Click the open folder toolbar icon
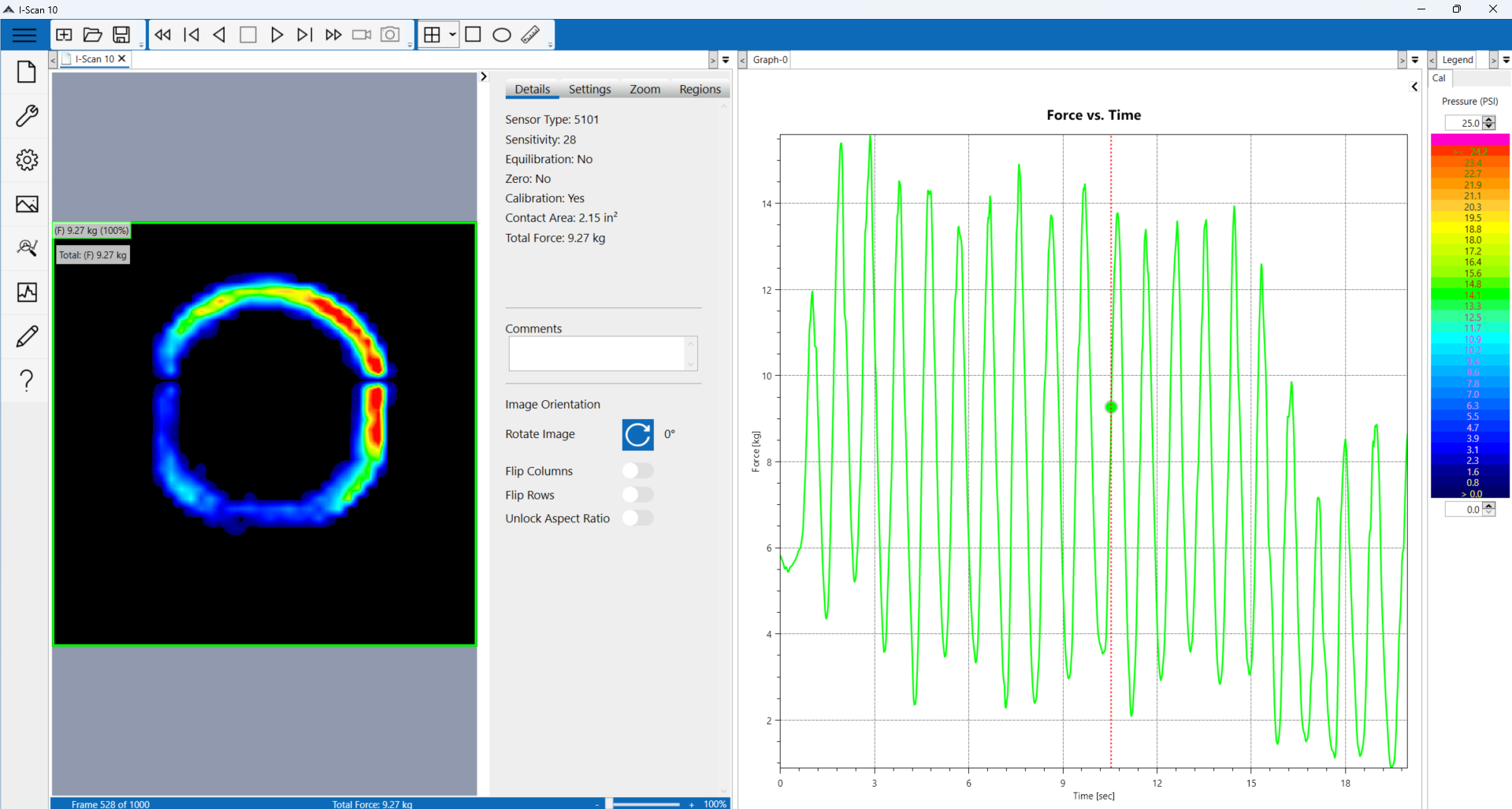 tap(93, 35)
